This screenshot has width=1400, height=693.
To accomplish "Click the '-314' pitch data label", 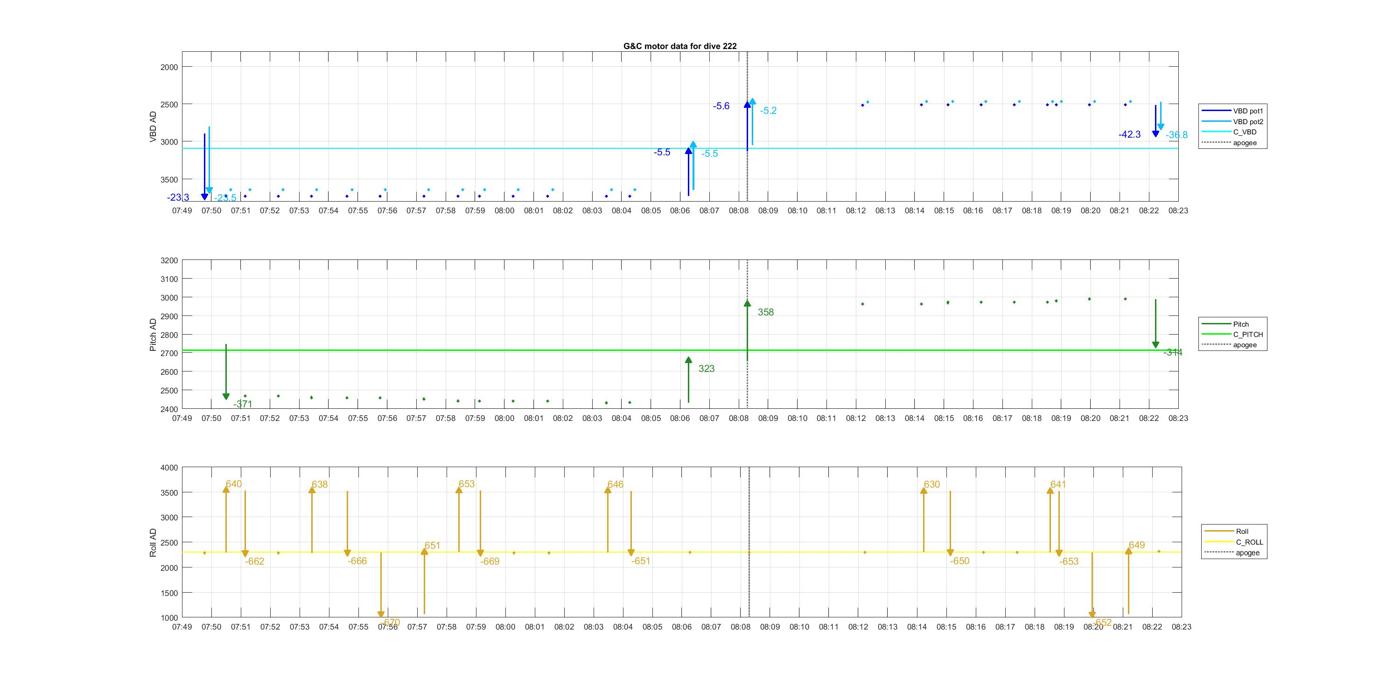I will pos(1173,353).
